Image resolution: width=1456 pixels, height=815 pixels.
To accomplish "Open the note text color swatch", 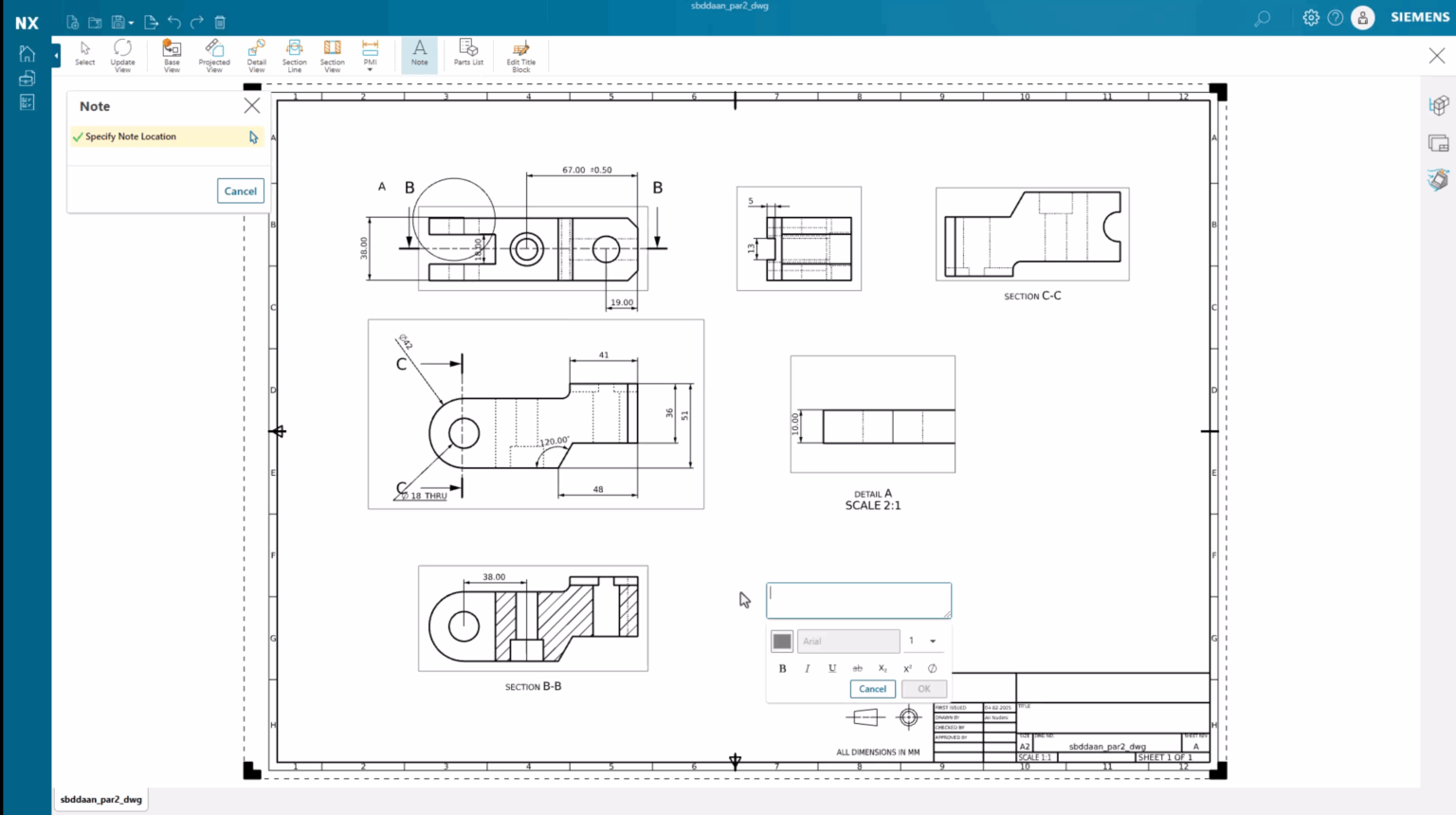I will click(x=782, y=642).
